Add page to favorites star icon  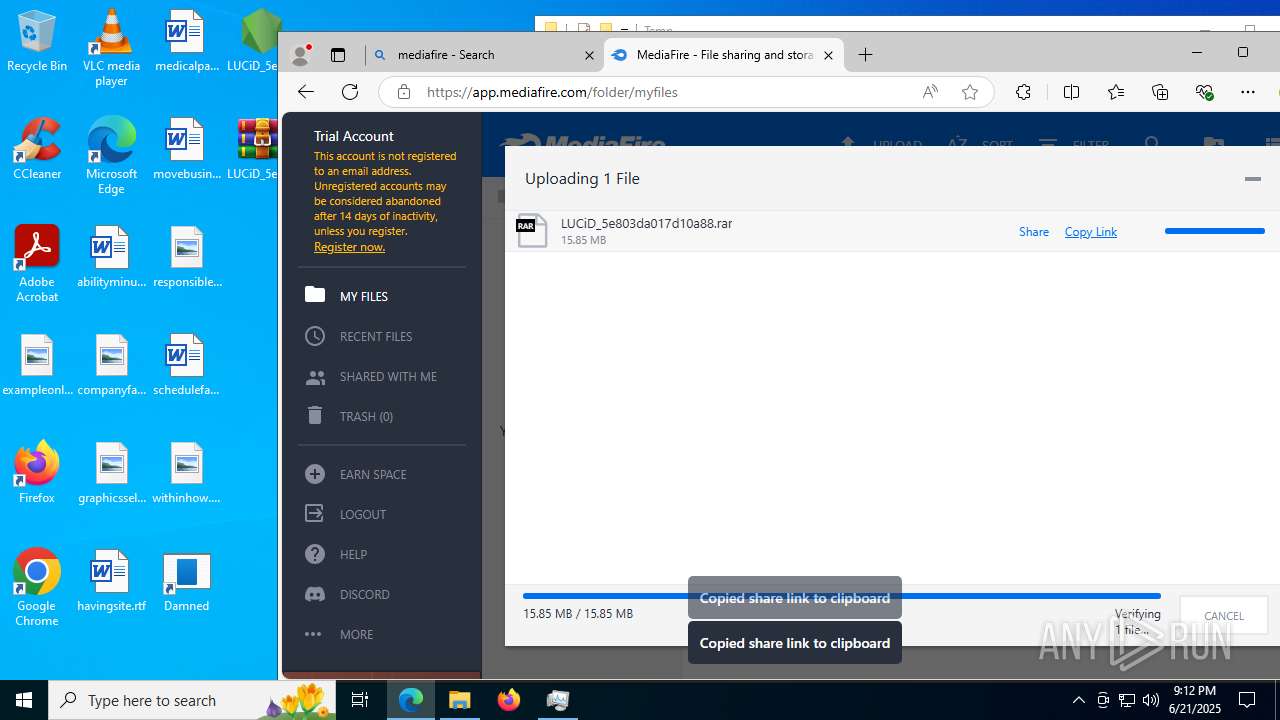click(970, 92)
